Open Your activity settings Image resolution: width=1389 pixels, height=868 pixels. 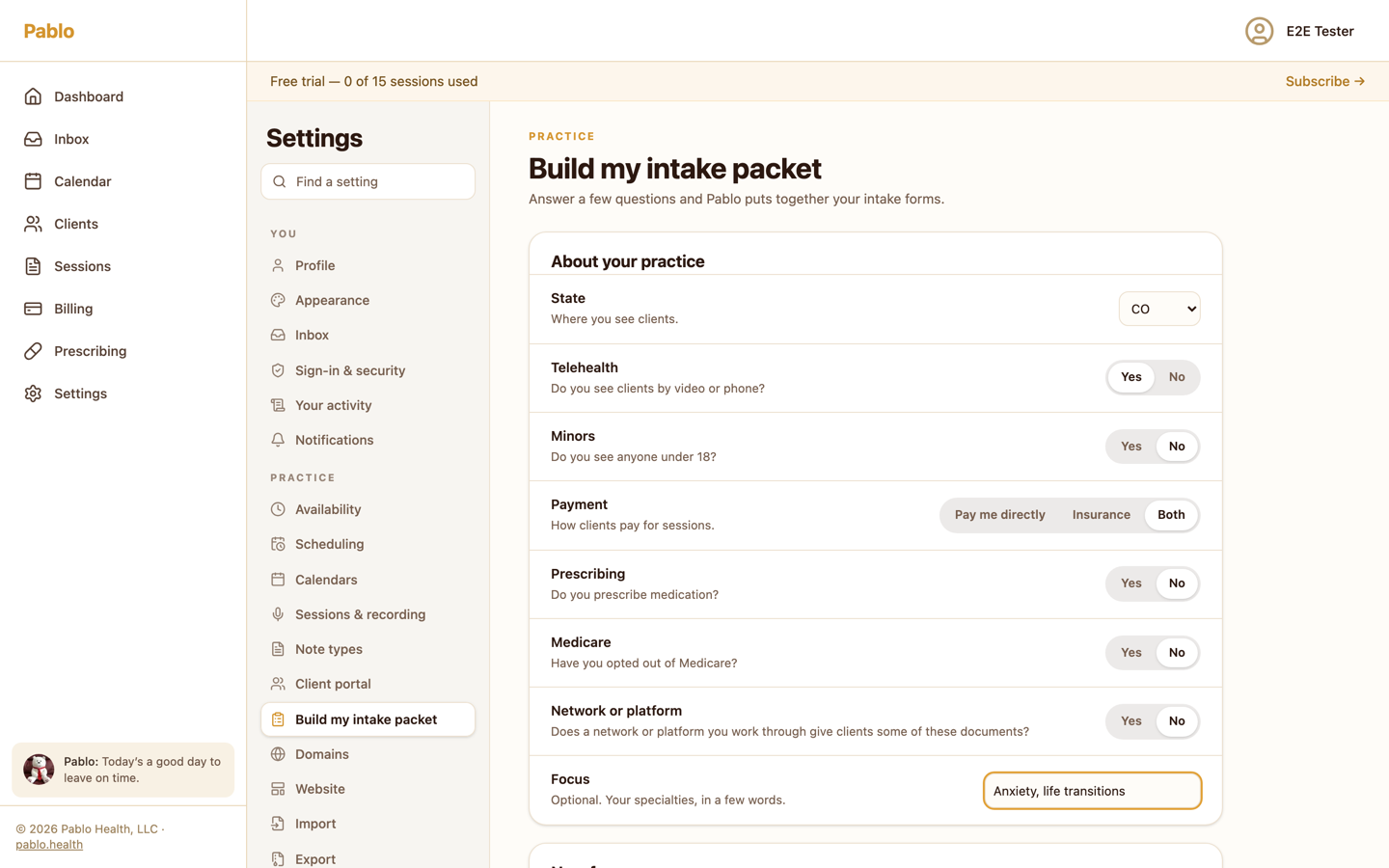tap(368, 405)
